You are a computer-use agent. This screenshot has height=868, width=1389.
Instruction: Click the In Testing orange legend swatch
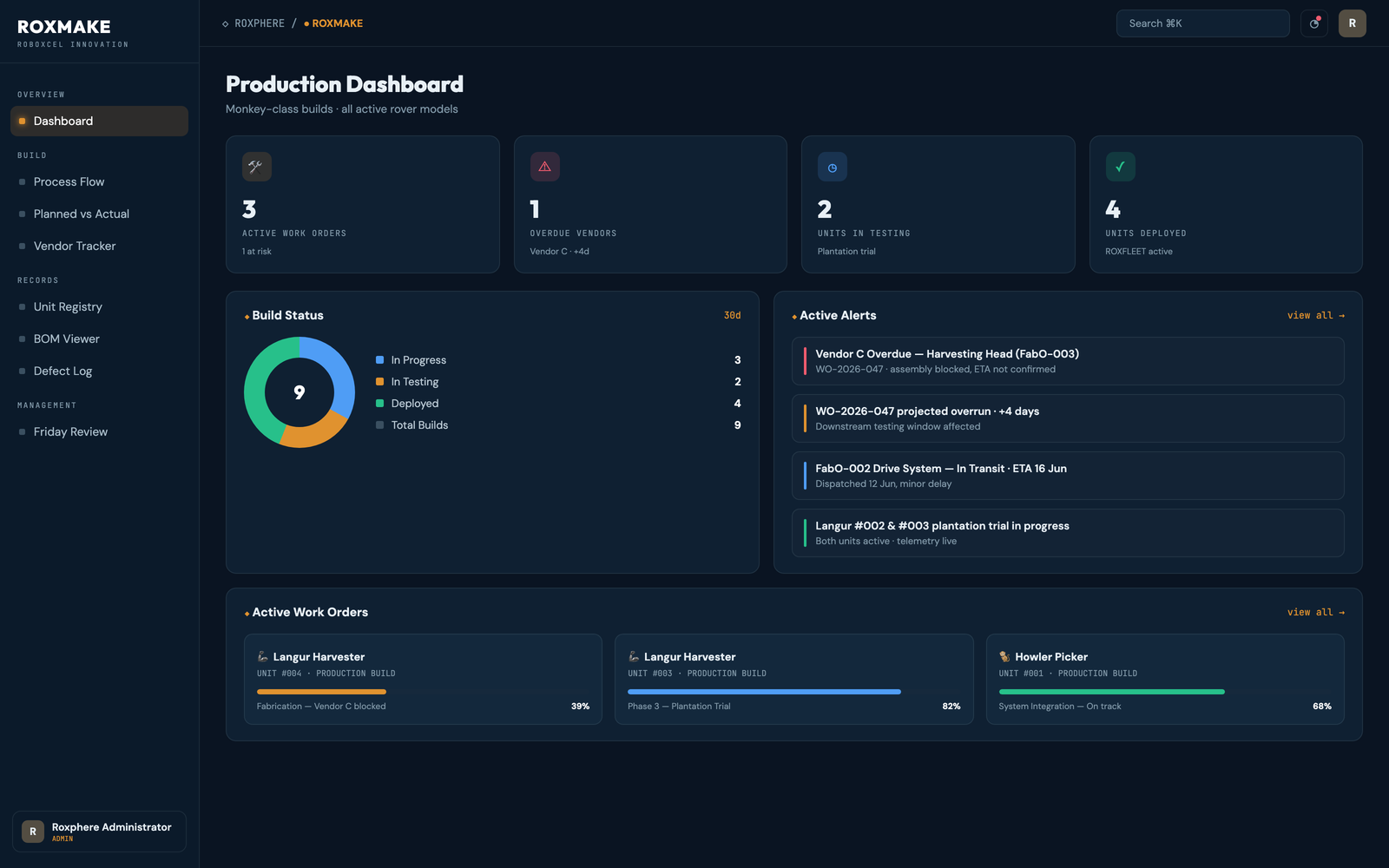tap(379, 381)
